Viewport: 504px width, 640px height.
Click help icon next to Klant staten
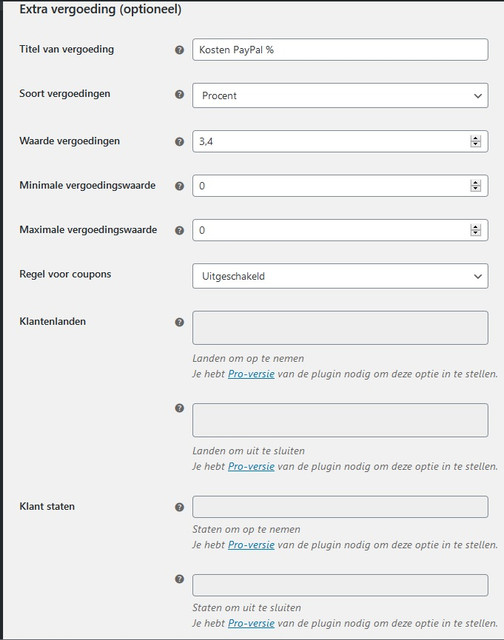179,507
